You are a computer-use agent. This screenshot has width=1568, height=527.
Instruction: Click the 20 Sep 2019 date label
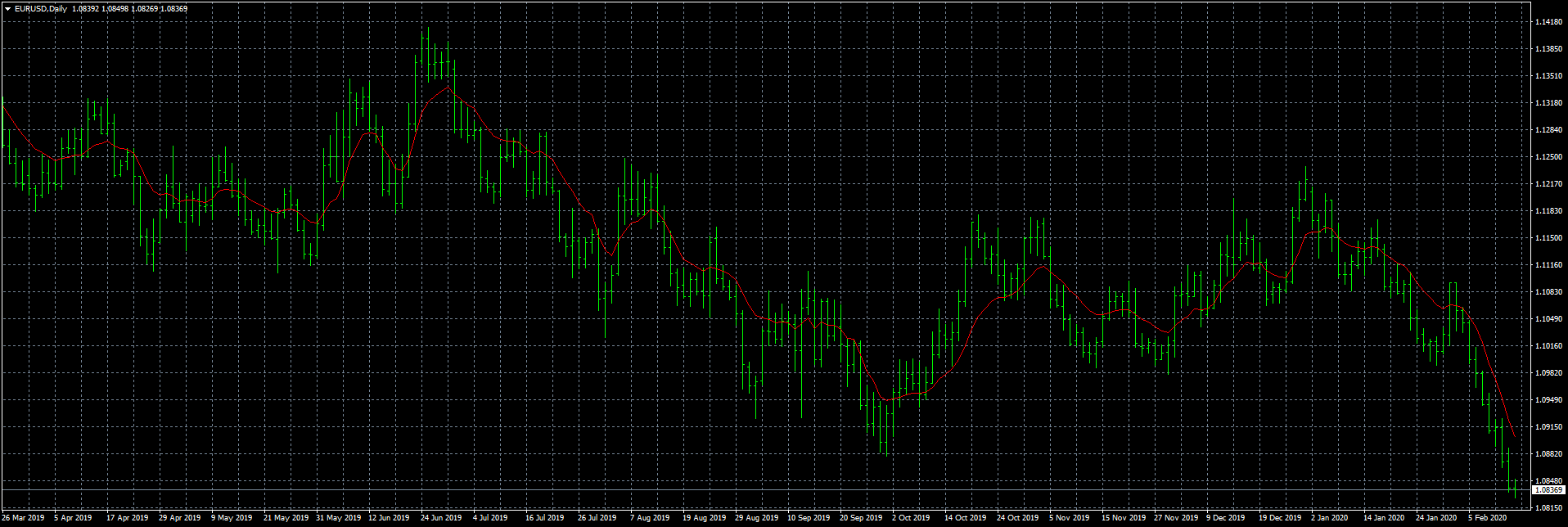tap(862, 518)
